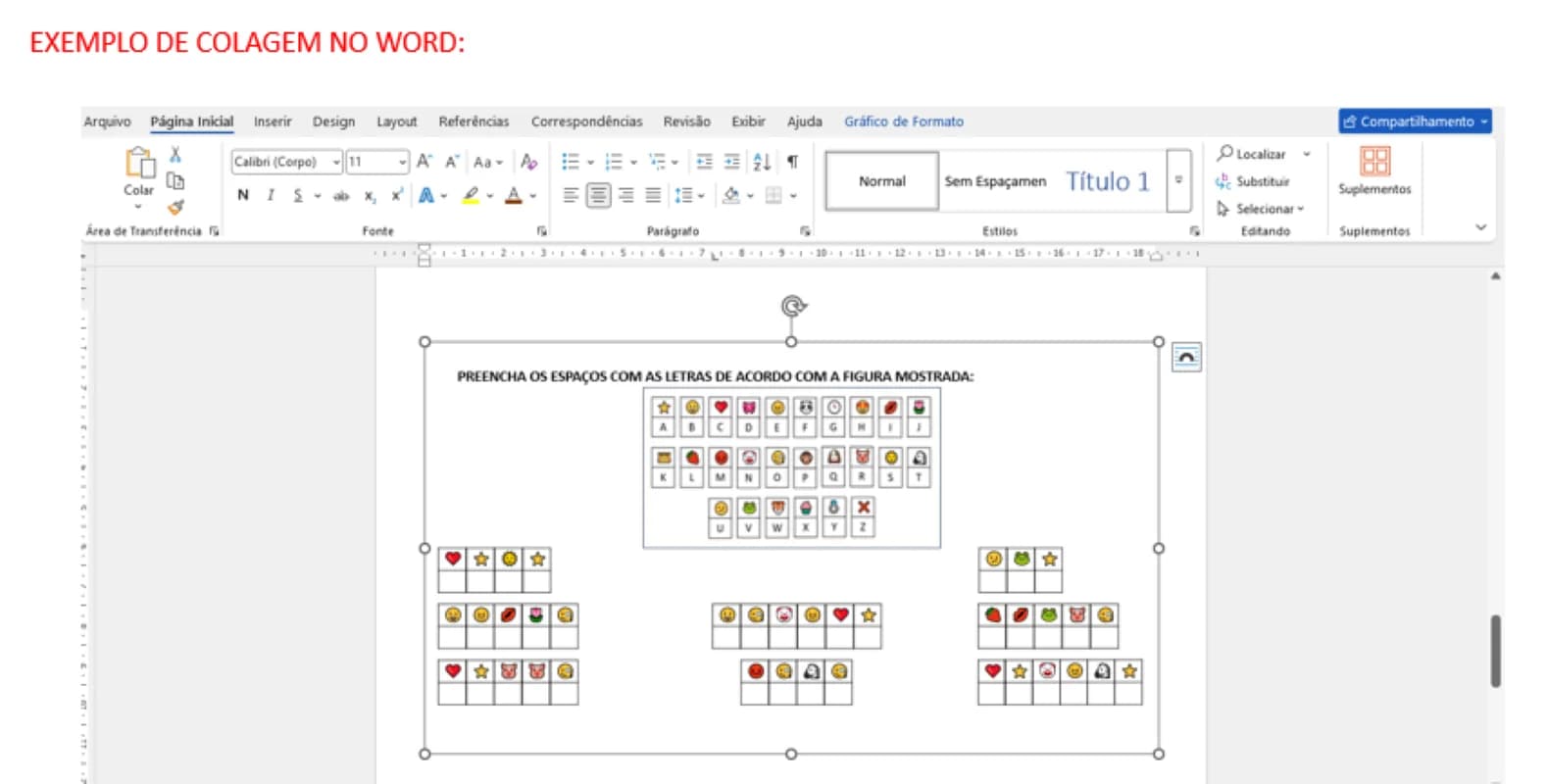Switch to Gráfico de Formato tab
The height and width of the screenshot is (784, 1547).
(904, 122)
